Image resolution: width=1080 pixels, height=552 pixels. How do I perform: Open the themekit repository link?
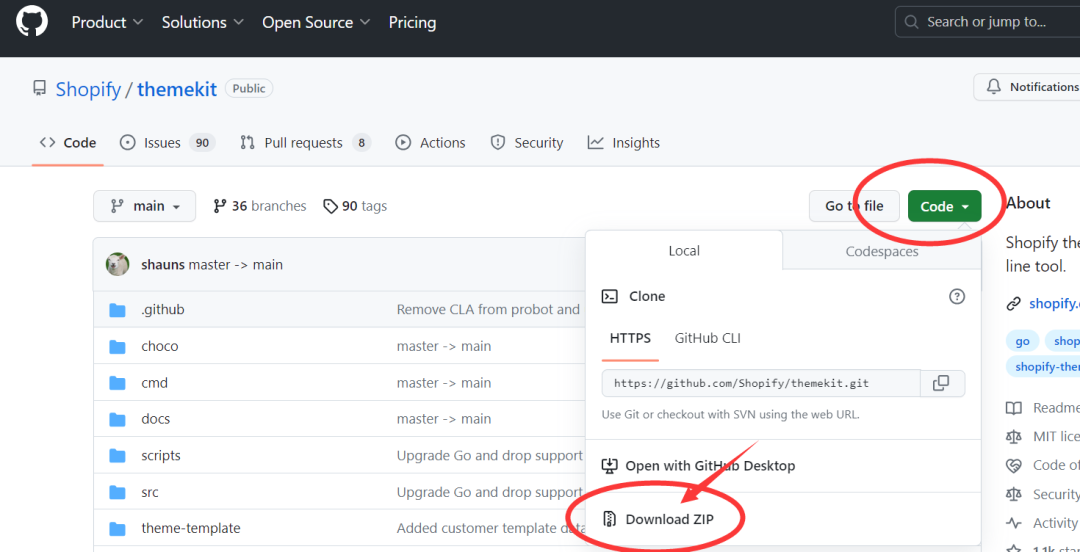point(177,90)
